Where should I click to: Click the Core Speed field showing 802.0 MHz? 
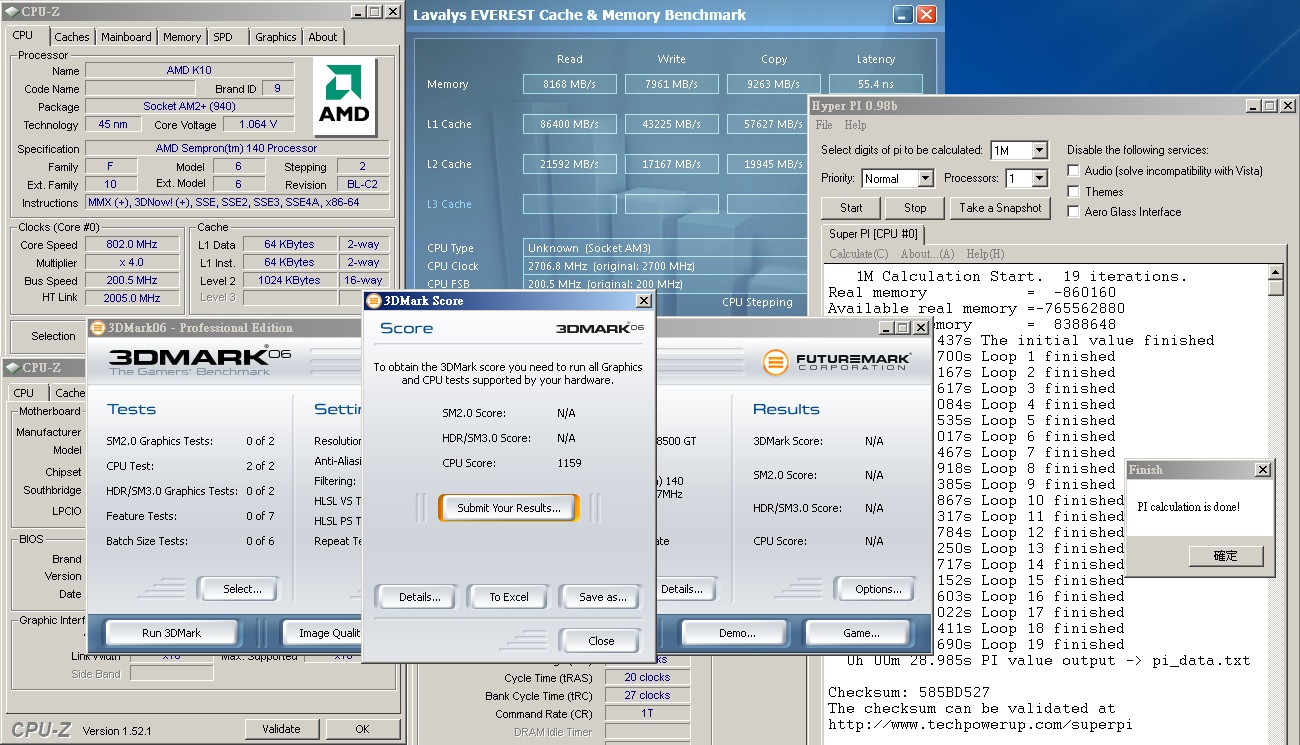[x=131, y=244]
